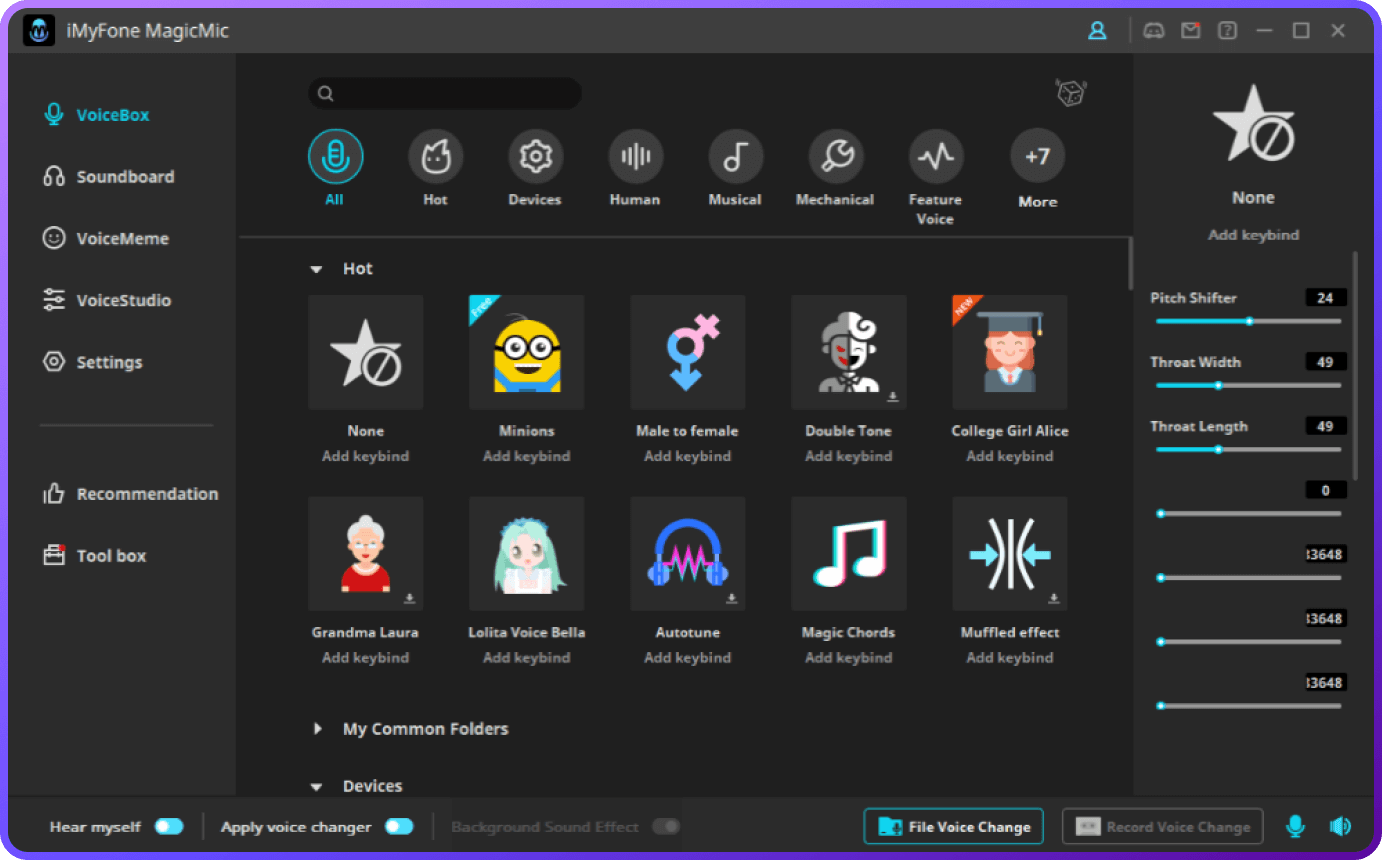The image size is (1382, 860).
Task: Open the Settings sidebar tab
Action: (93, 362)
